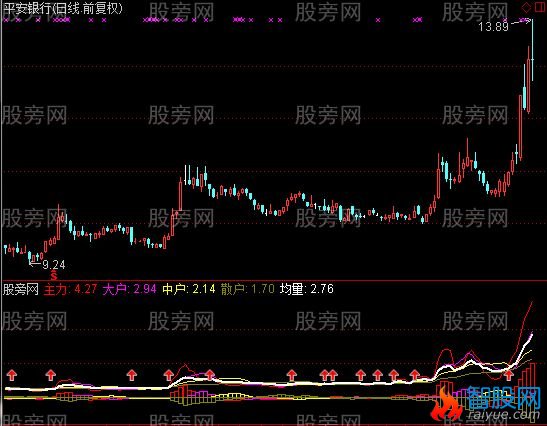Screen dimensions: 547x426
Task: Click the 中户: 2.14 indicator value
Action: point(189,289)
